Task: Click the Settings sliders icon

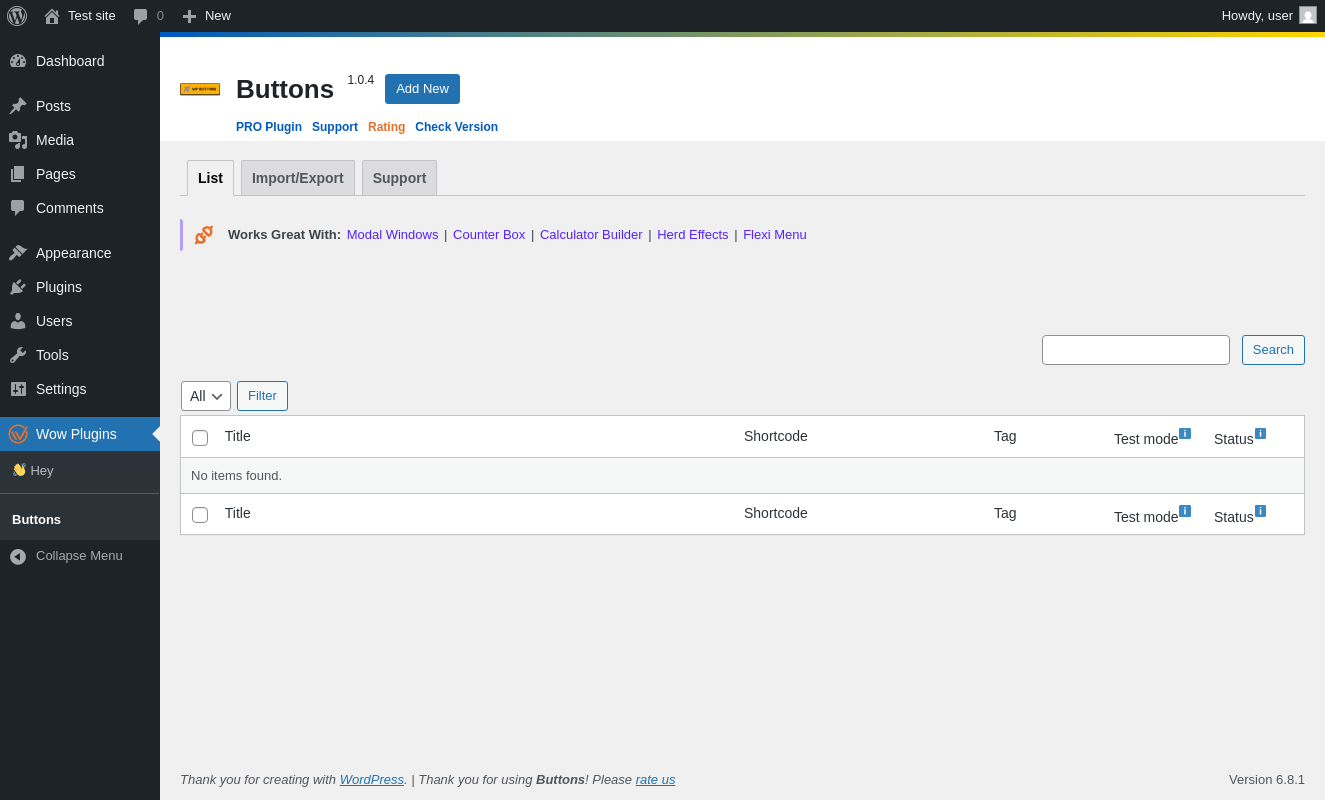Action: [18, 389]
